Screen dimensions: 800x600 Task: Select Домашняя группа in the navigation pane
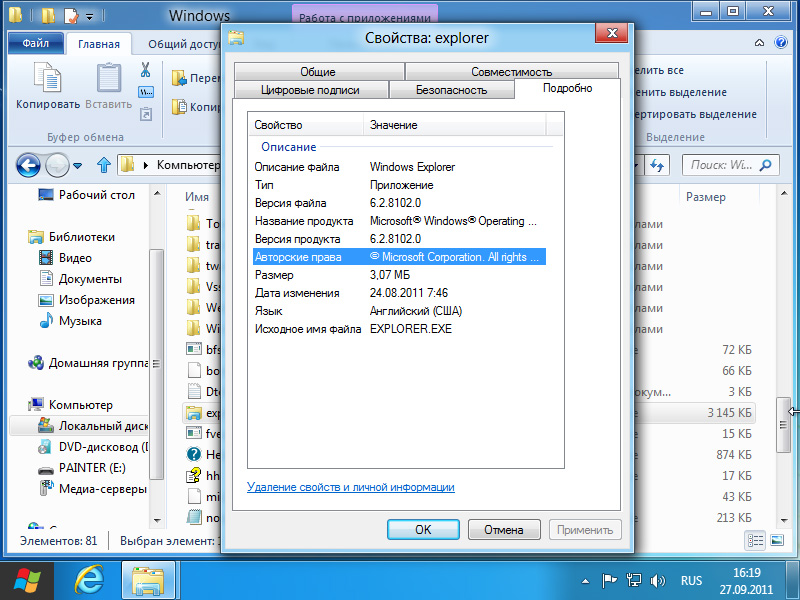click(88, 363)
